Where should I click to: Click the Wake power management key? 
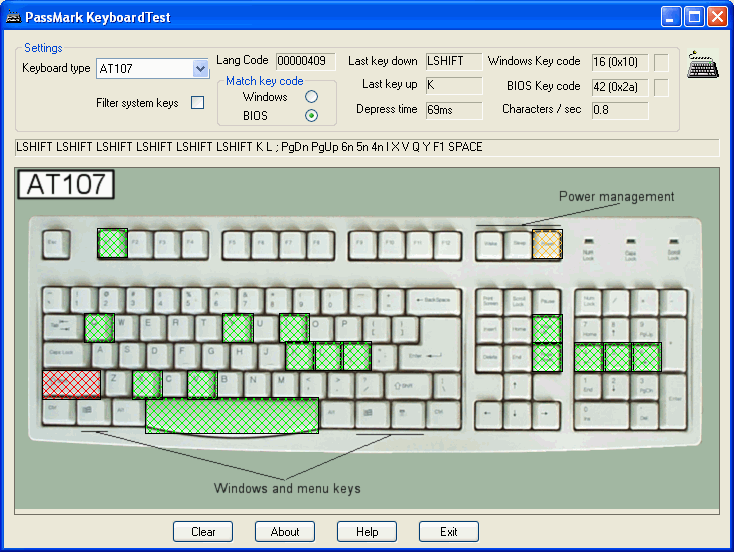[490, 244]
